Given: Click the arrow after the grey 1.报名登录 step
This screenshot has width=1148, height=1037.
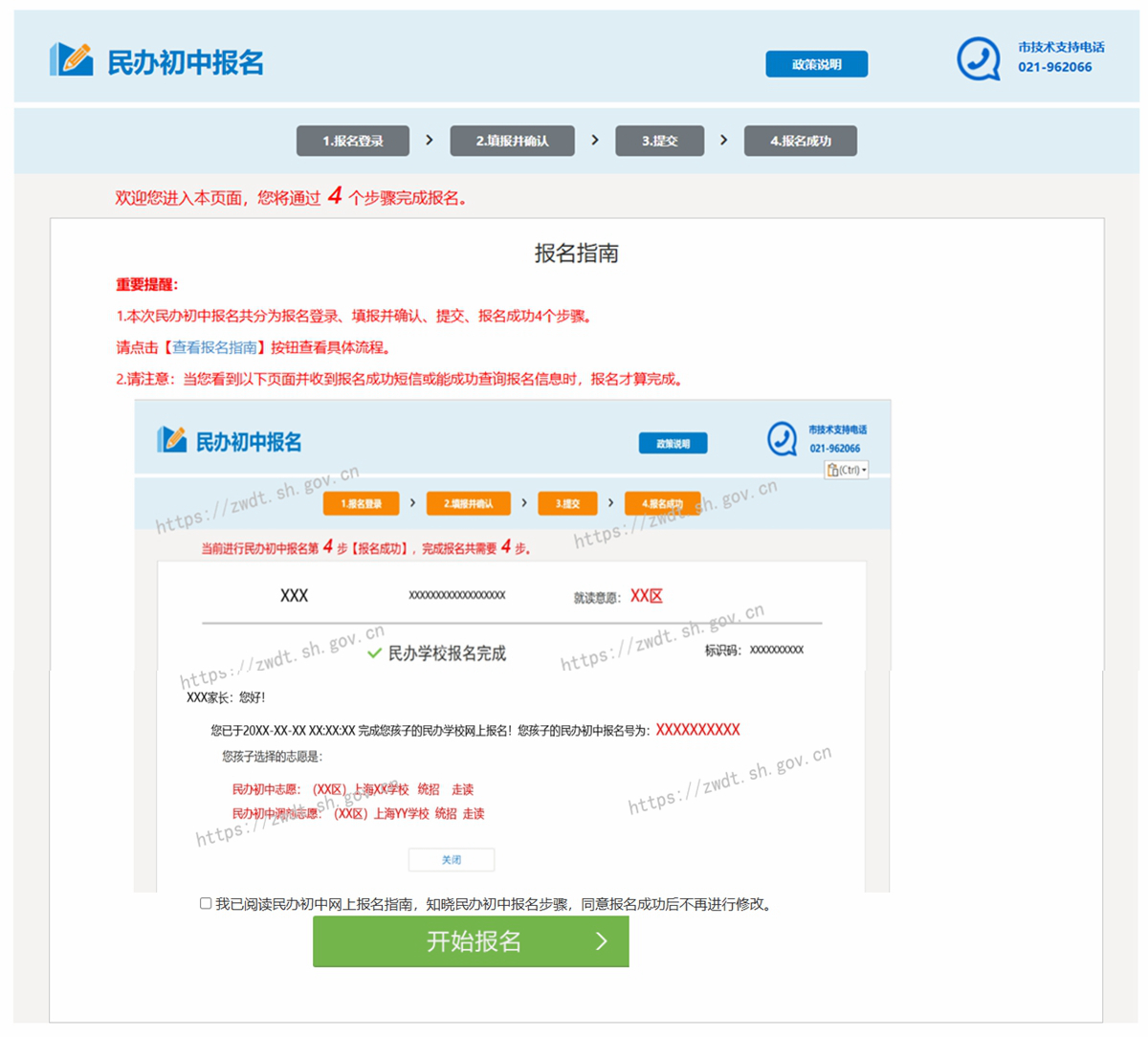Looking at the screenshot, I should coord(430,140).
